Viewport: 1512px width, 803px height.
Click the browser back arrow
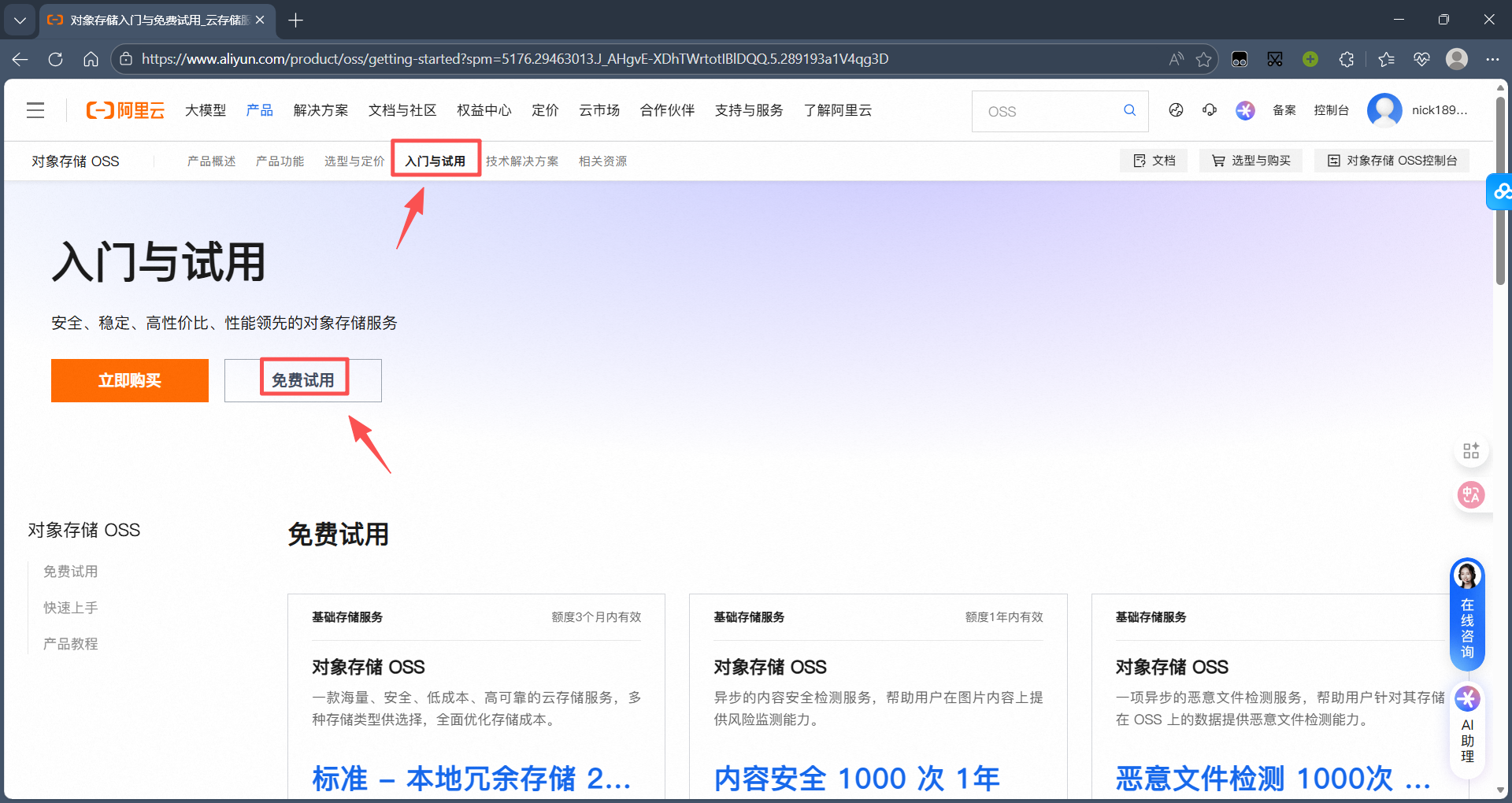(x=20, y=59)
